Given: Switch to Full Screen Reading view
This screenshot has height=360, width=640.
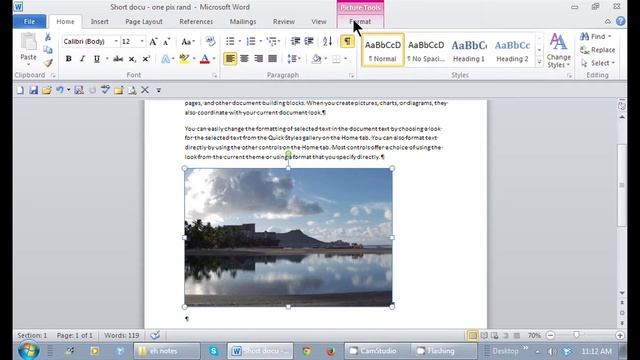Looking at the screenshot, I should (484, 336).
